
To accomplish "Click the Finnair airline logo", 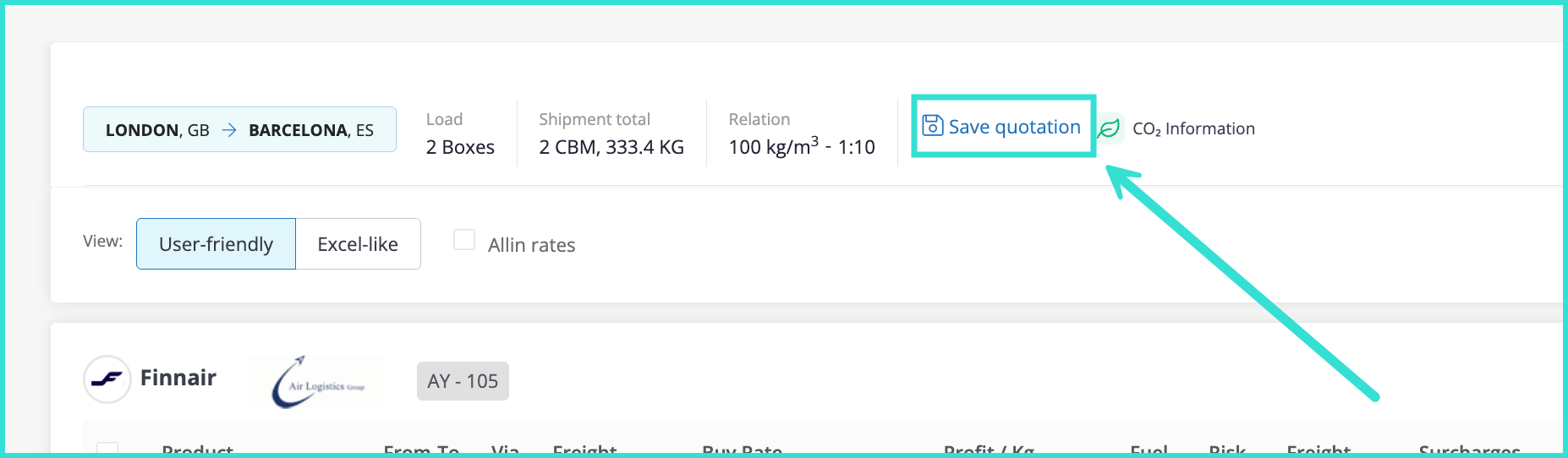I will tap(107, 379).
